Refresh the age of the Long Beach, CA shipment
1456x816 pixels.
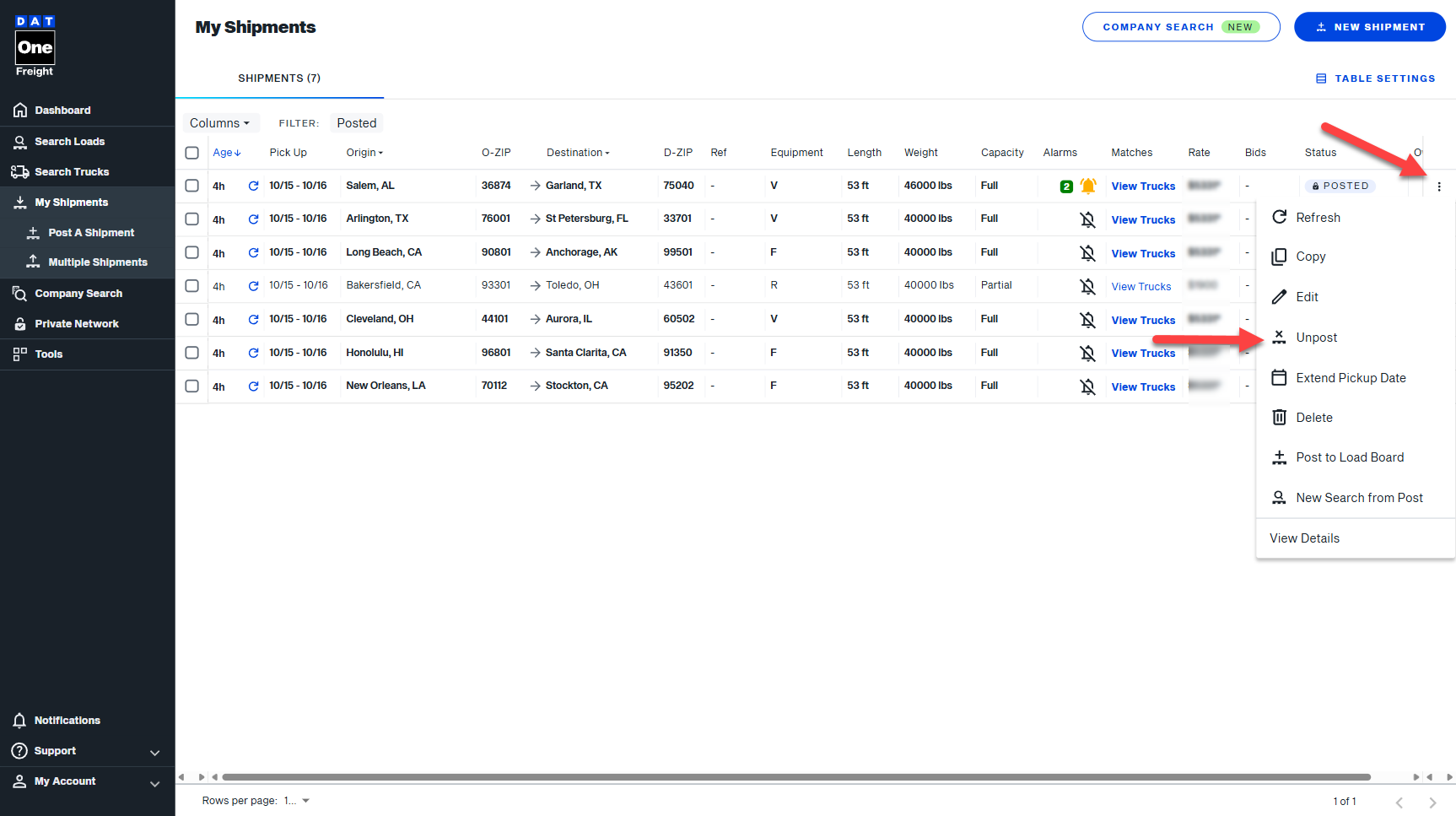coord(253,252)
